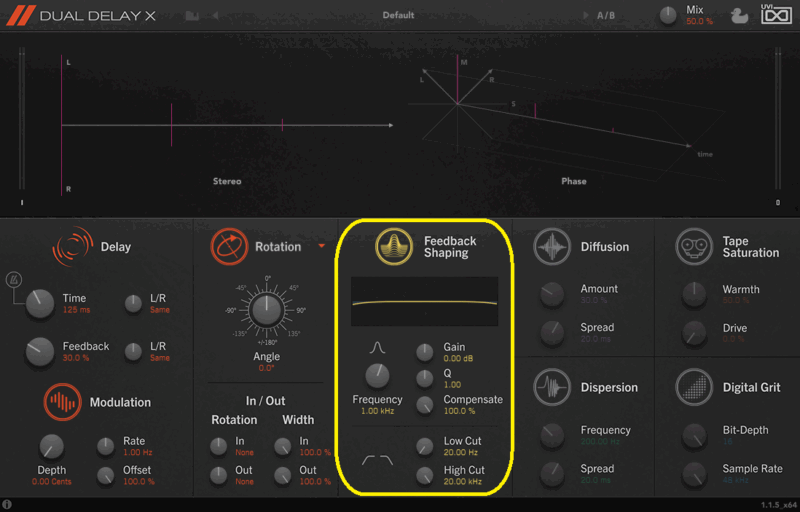Click the Q knob

pyautogui.click(x=424, y=378)
